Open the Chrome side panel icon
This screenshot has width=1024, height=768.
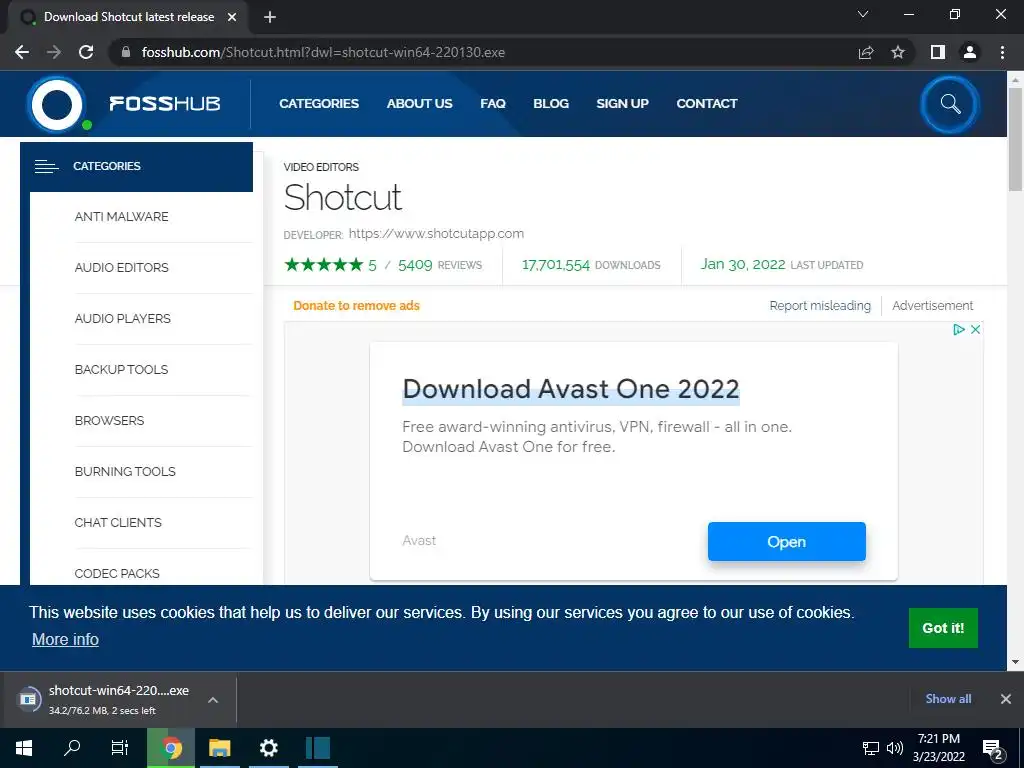(938, 52)
